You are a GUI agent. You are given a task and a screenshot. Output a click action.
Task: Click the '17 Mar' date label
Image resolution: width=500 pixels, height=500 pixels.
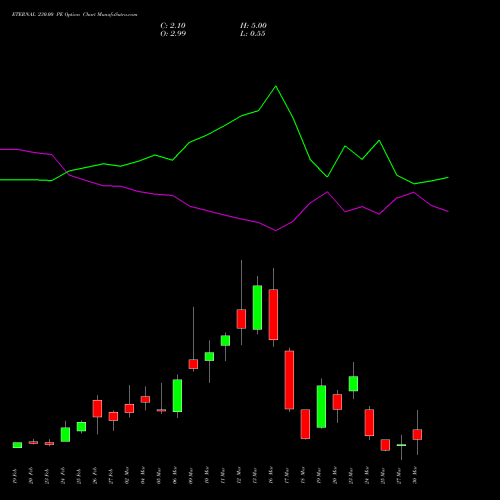(287, 476)
